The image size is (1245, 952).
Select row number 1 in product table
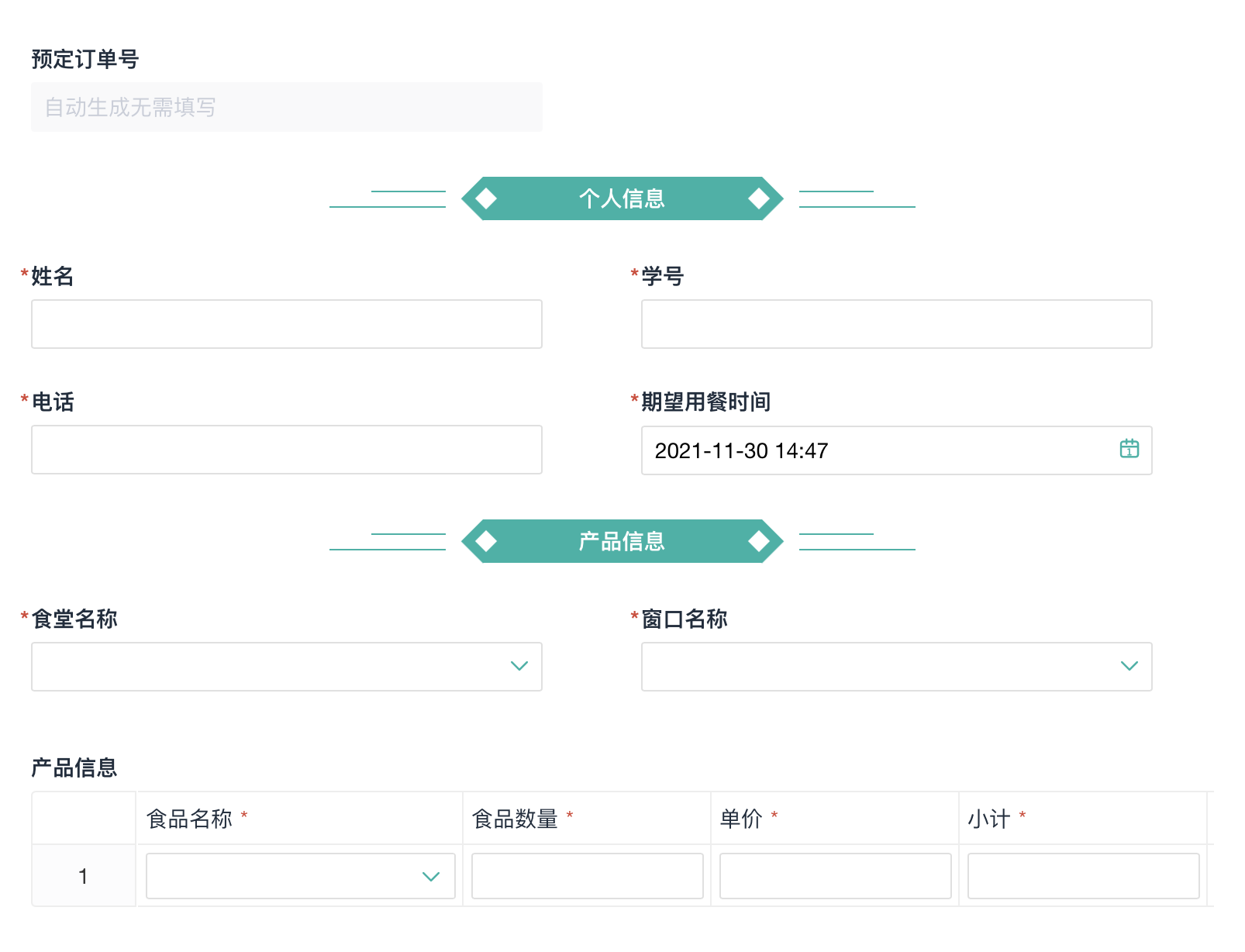coord(83,876)
